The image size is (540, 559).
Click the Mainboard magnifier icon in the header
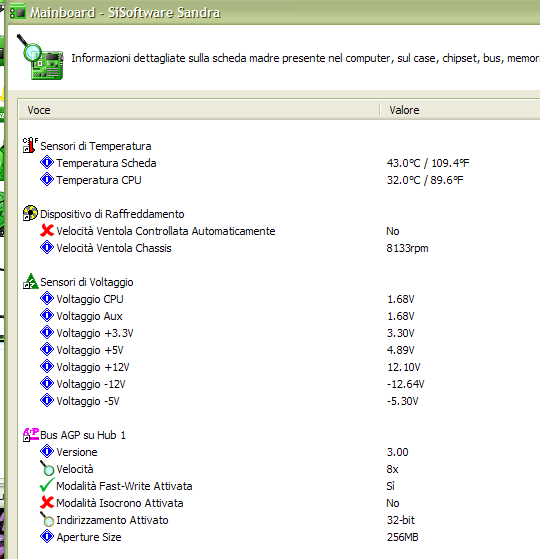[x=40, y=57]
